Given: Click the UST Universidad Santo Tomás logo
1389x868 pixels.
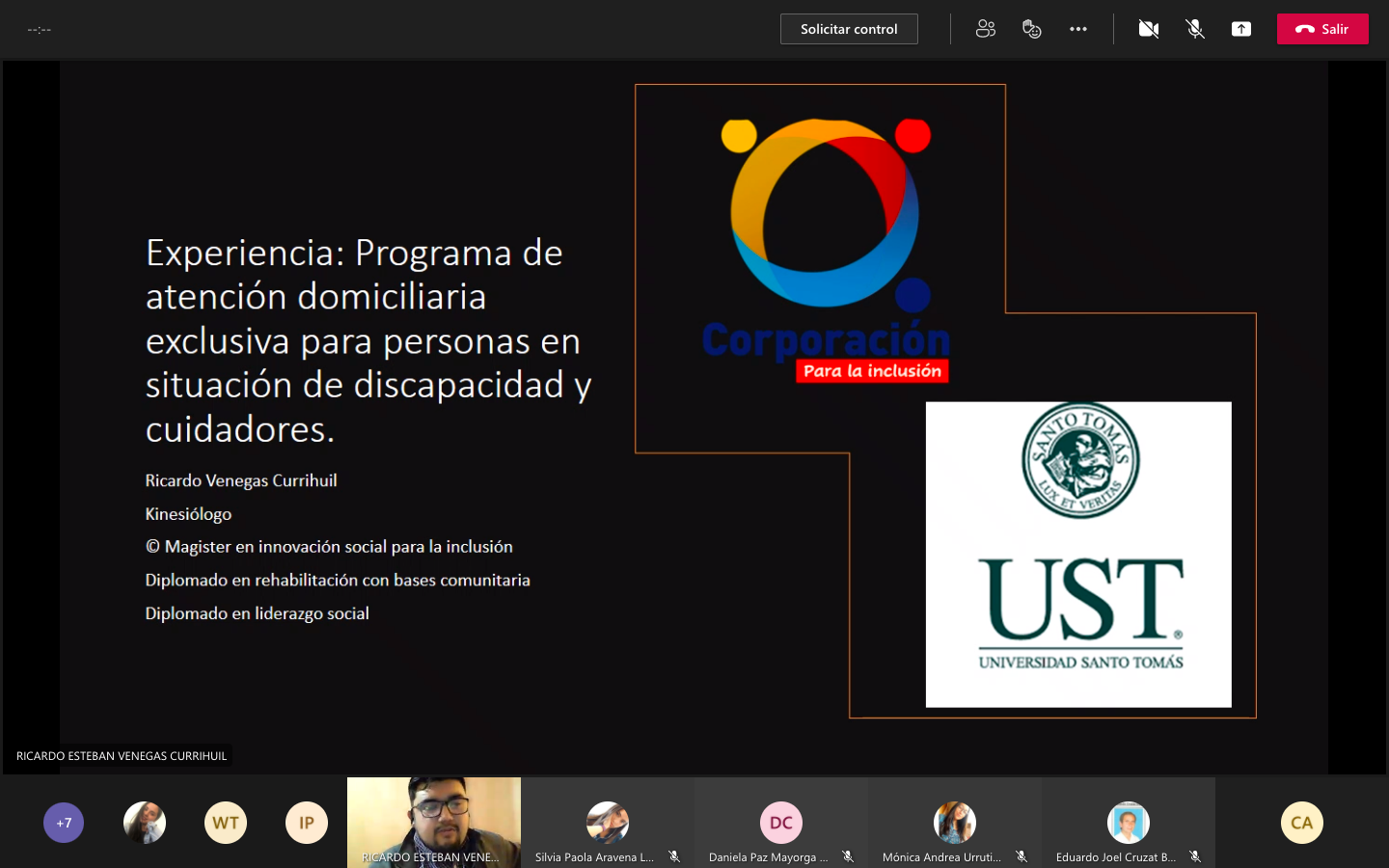Looking at the screenshot, I should [1078, 555].
